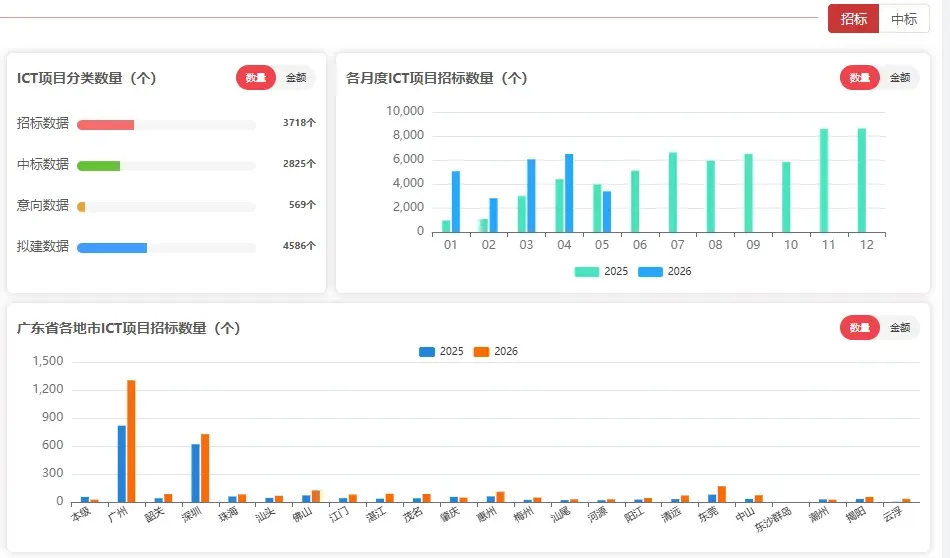This screenshot has width=950, height=558.
Task: Click the 1,500 y-axis label
Action: (x=48, y=361)
